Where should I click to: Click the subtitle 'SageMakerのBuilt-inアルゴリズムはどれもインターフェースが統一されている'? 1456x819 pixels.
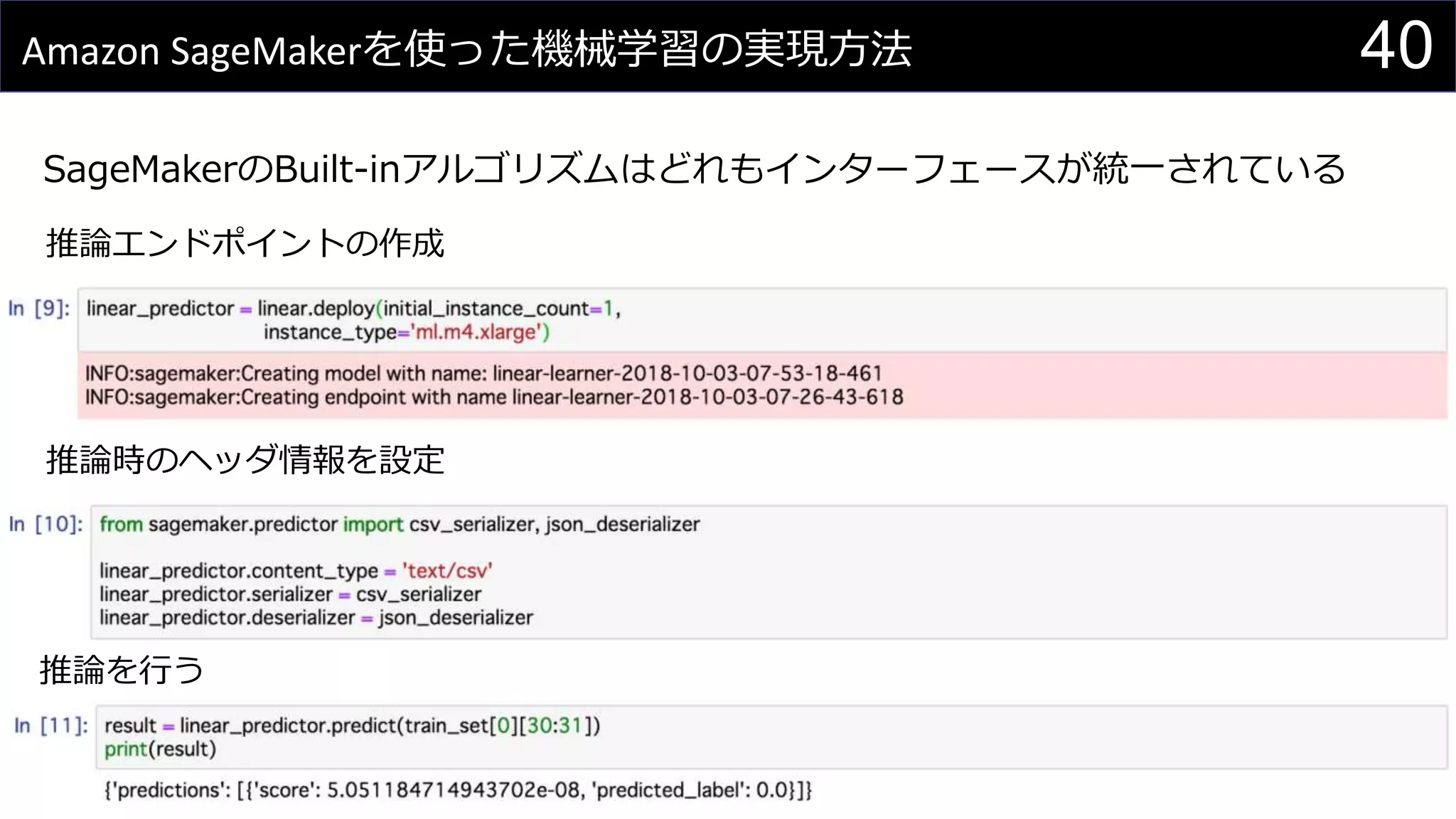tap(694, 169)
